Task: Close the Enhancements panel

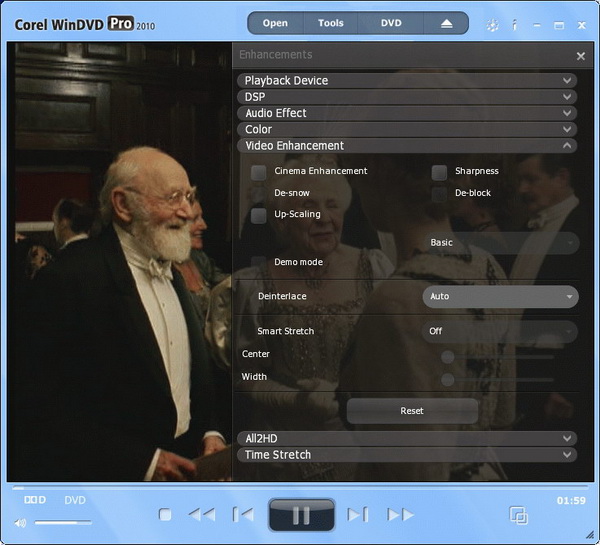Action: (580, 56)
